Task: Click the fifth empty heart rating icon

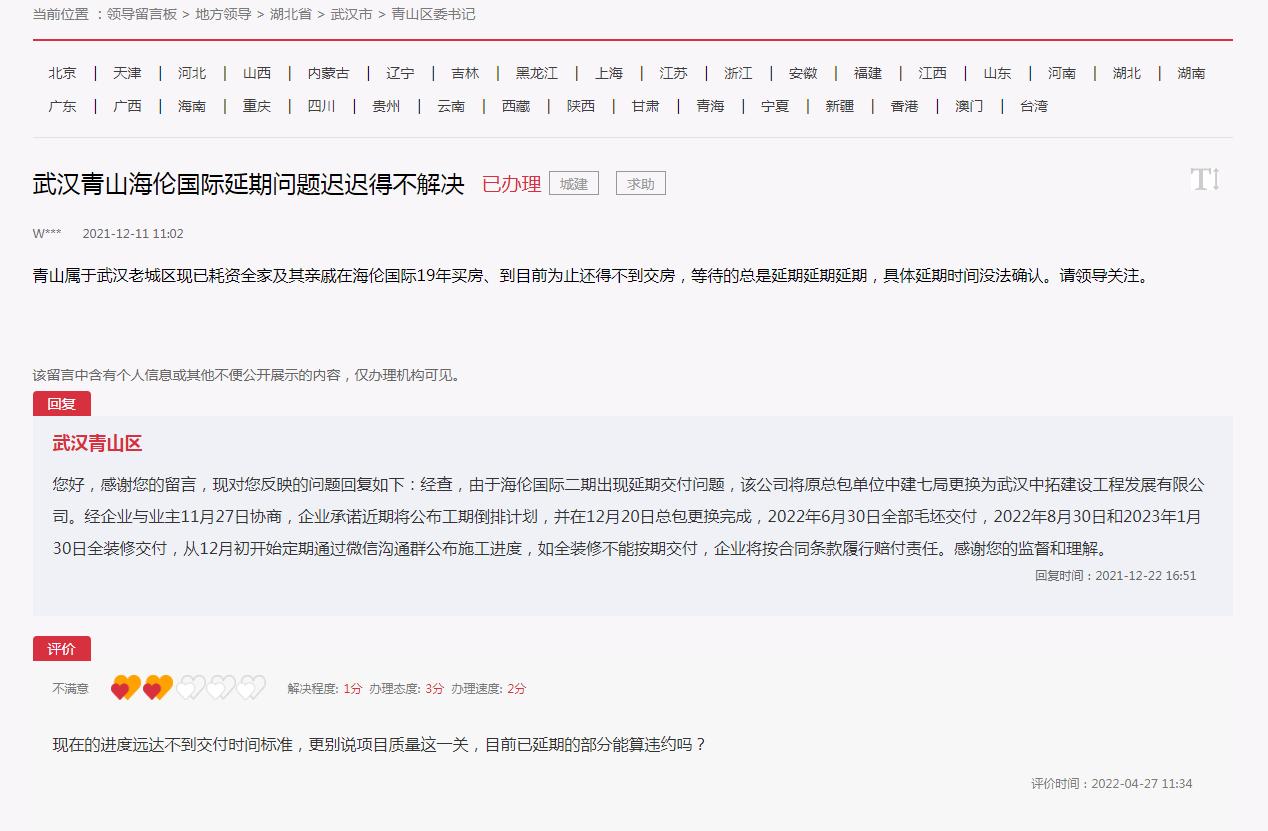Action: (252, 688)
